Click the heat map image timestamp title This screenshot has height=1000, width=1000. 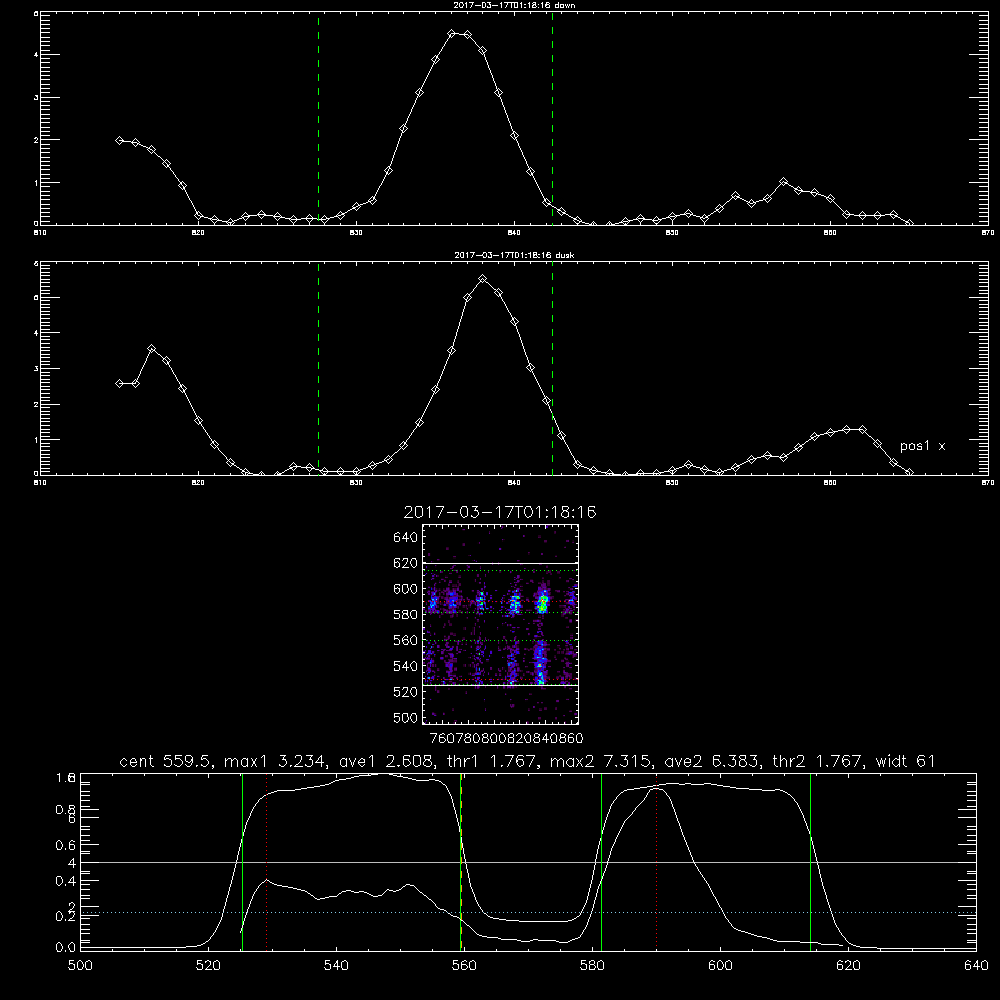(500, 512)
